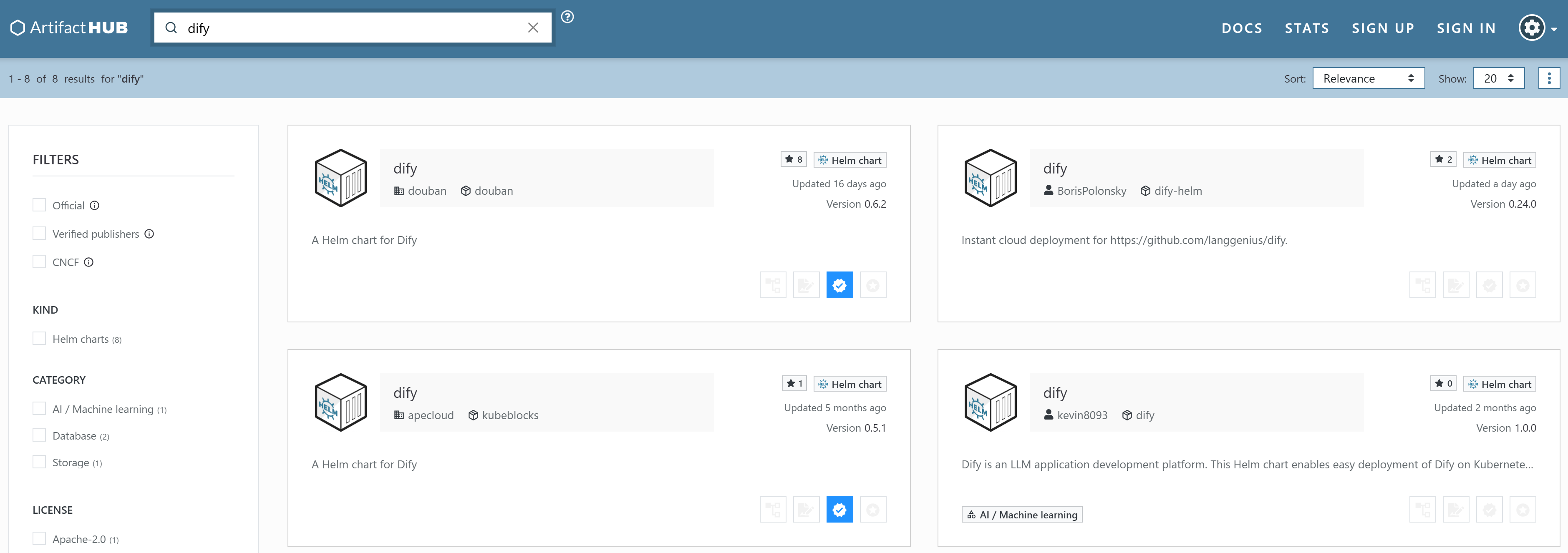Open STATS page from navigation
The height and width of the screenshot is (553, 1568).
point(1306,29)
